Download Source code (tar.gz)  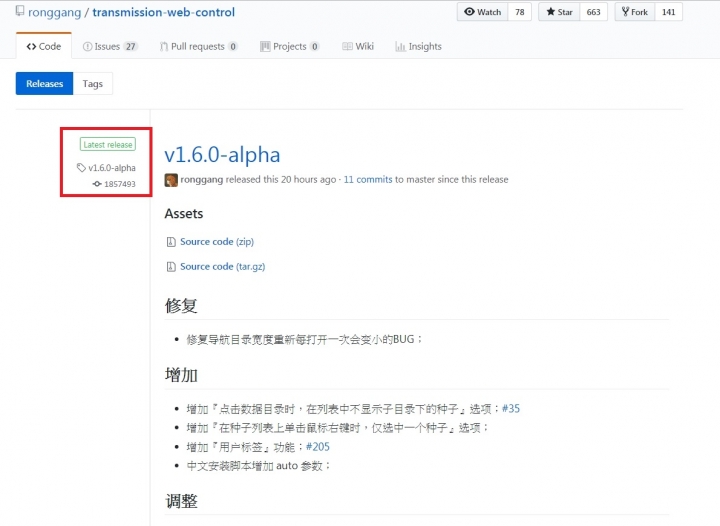[x=223, y=266]
